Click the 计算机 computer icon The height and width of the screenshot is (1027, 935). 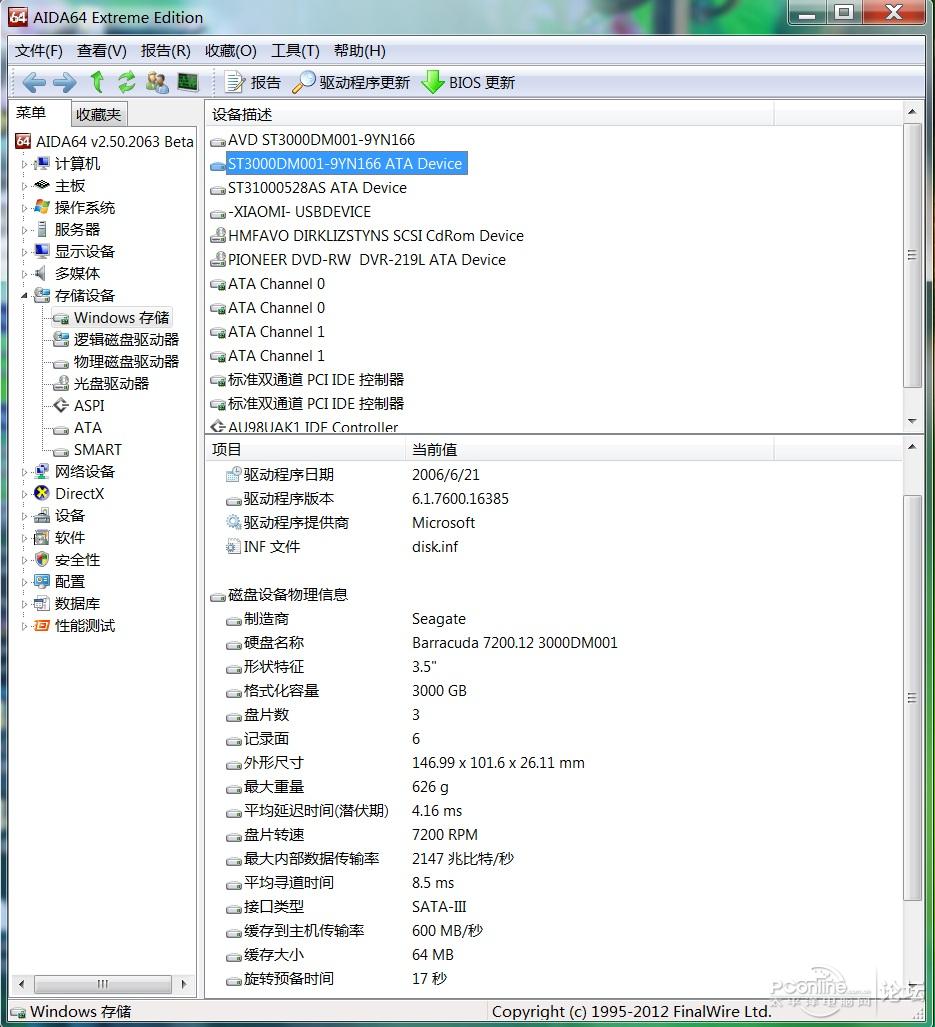click(x=42, y=164)
